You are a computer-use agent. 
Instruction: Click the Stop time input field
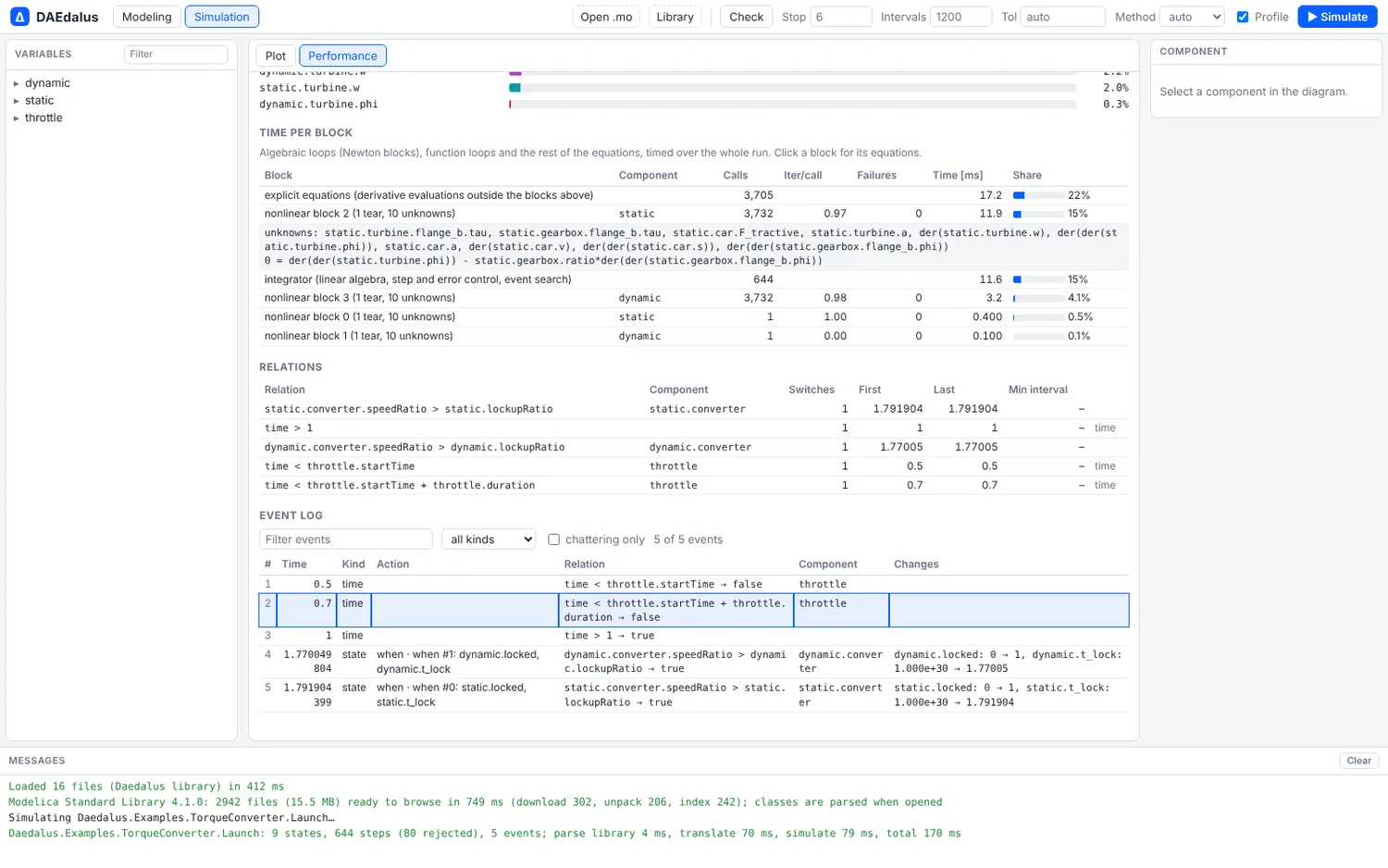coord(841,17)
